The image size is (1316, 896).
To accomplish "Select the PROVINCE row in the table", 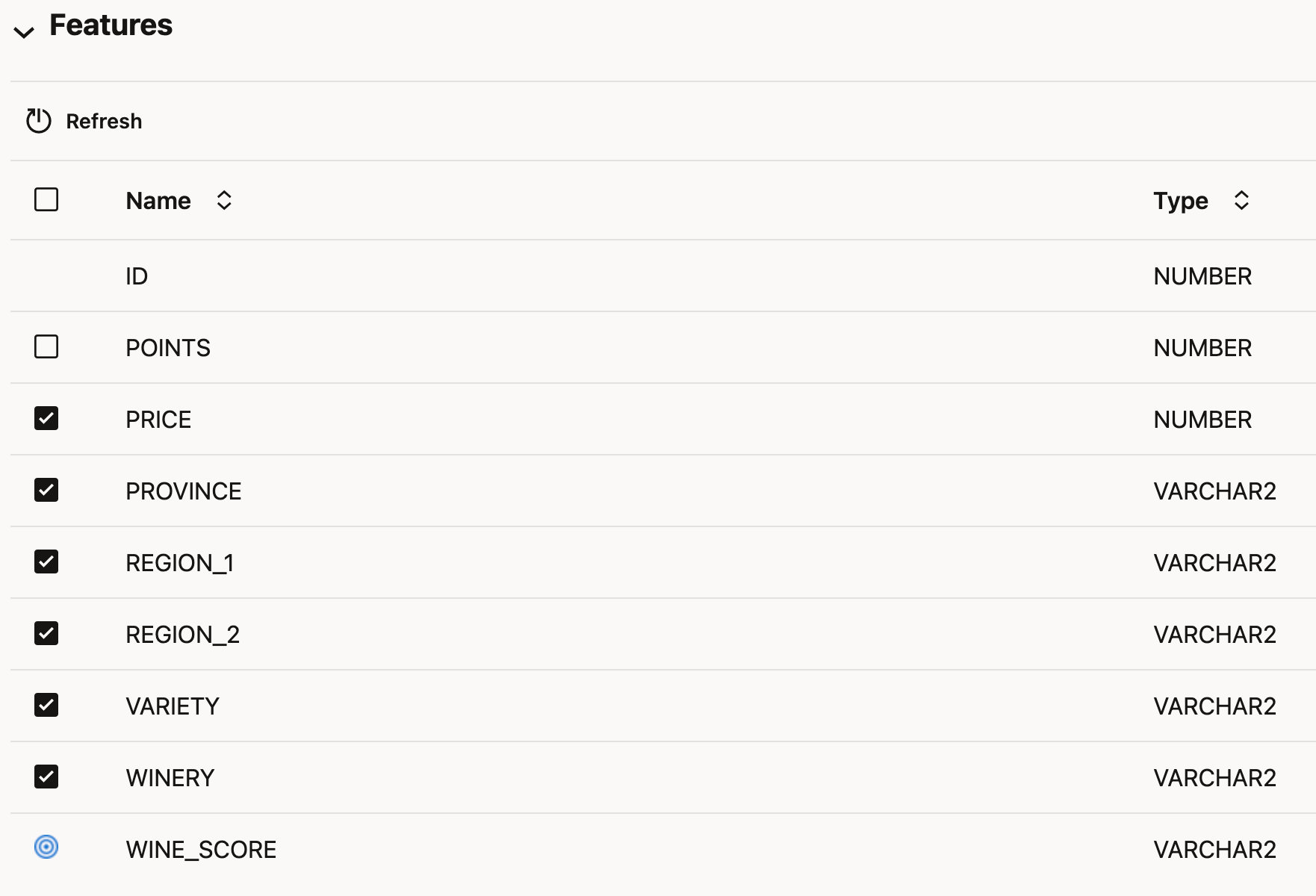I will tap(184, 491).
